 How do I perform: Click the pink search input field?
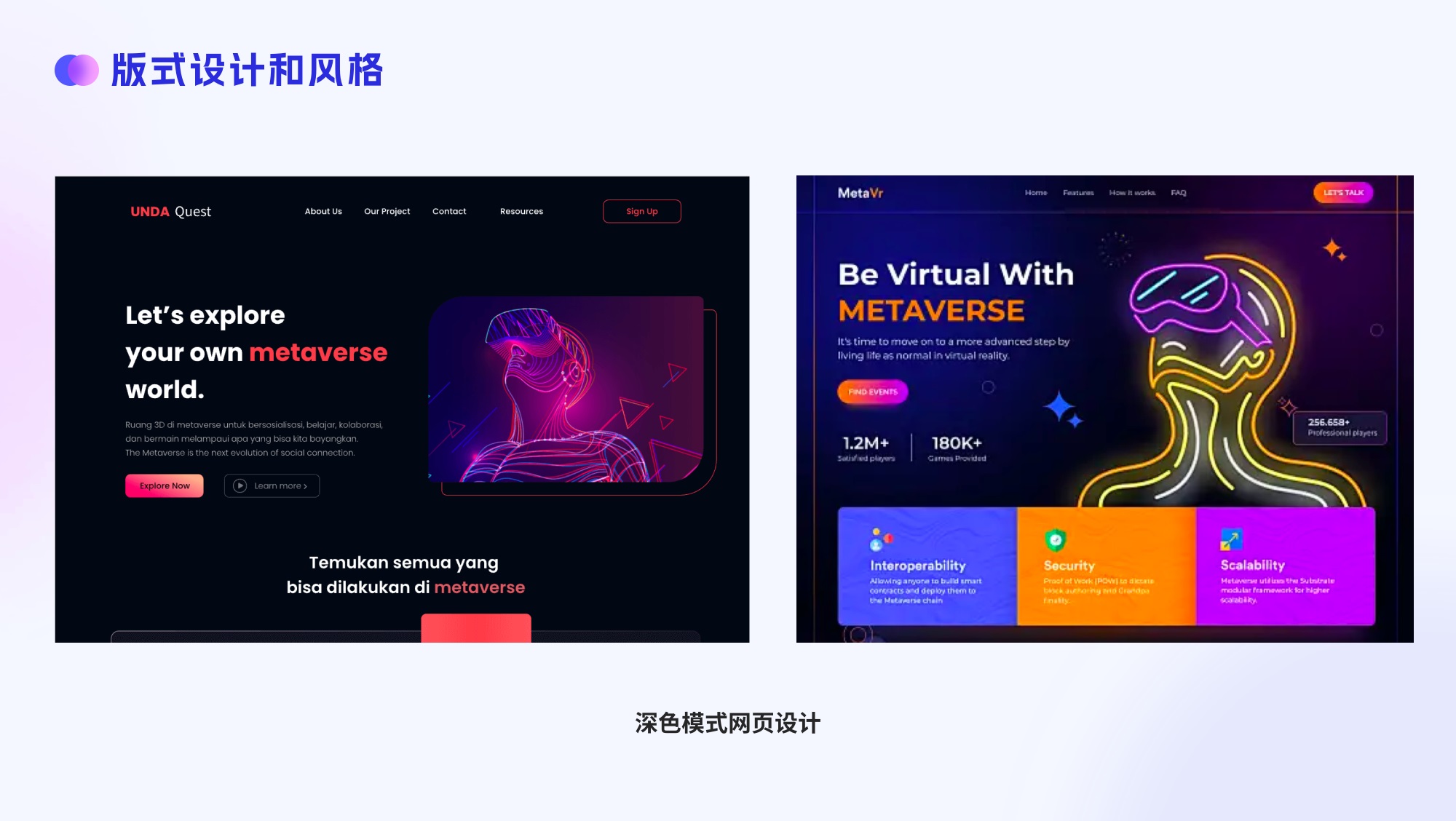coord(479,629)
